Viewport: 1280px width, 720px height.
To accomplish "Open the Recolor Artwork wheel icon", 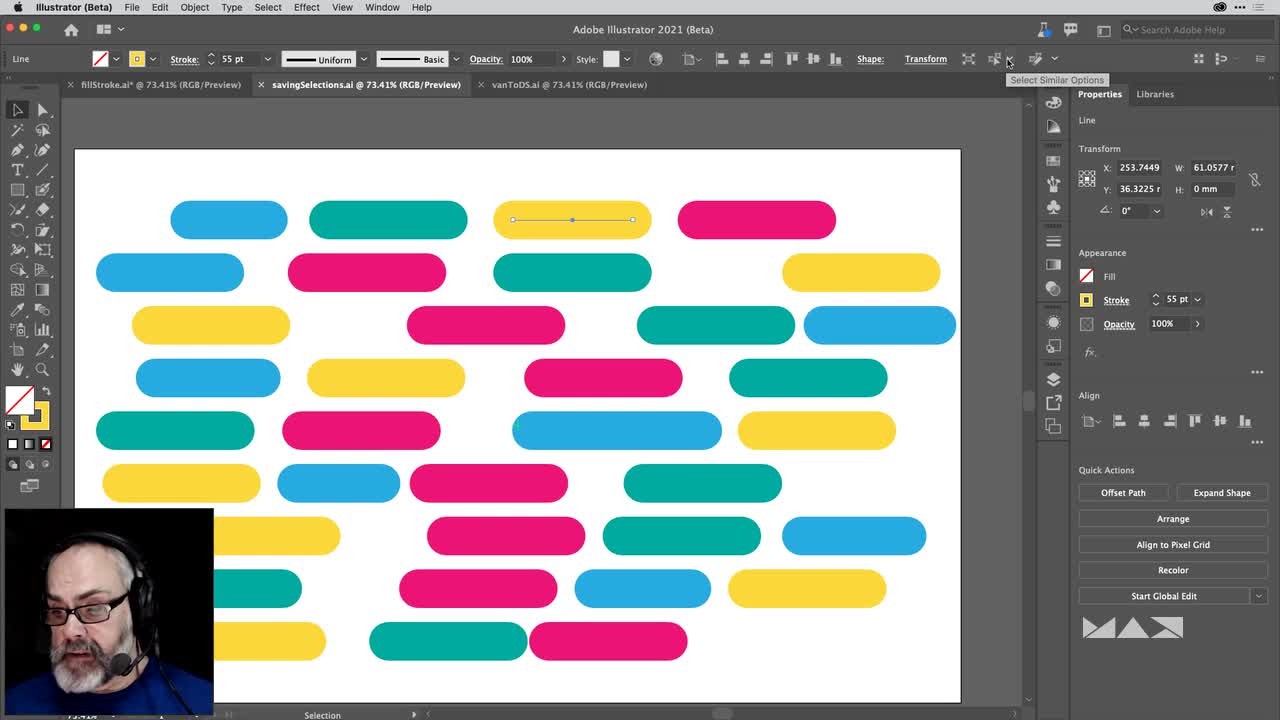I will 656,59.
